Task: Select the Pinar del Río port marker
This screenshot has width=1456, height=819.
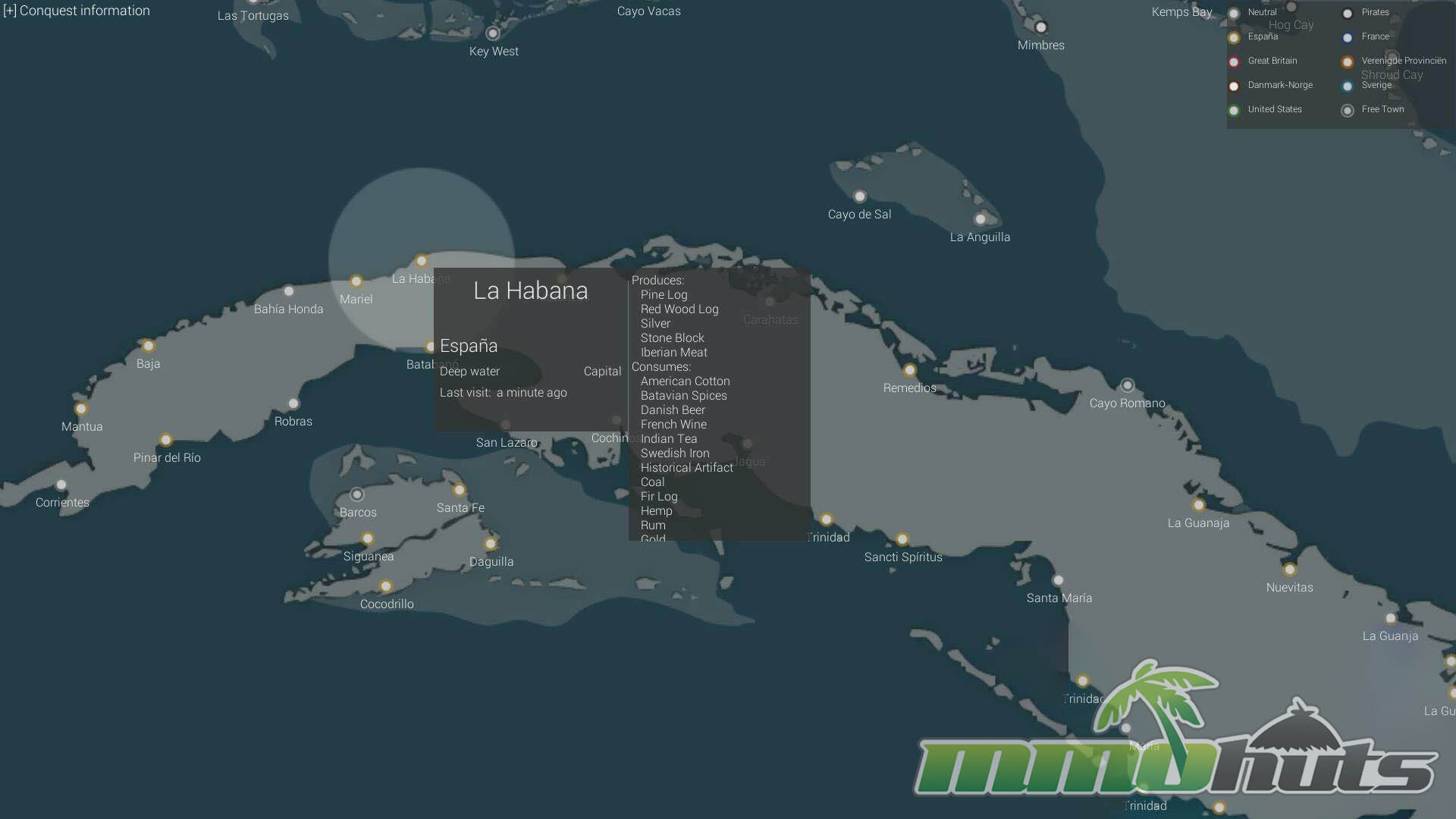Action: [x=166, y=440]
